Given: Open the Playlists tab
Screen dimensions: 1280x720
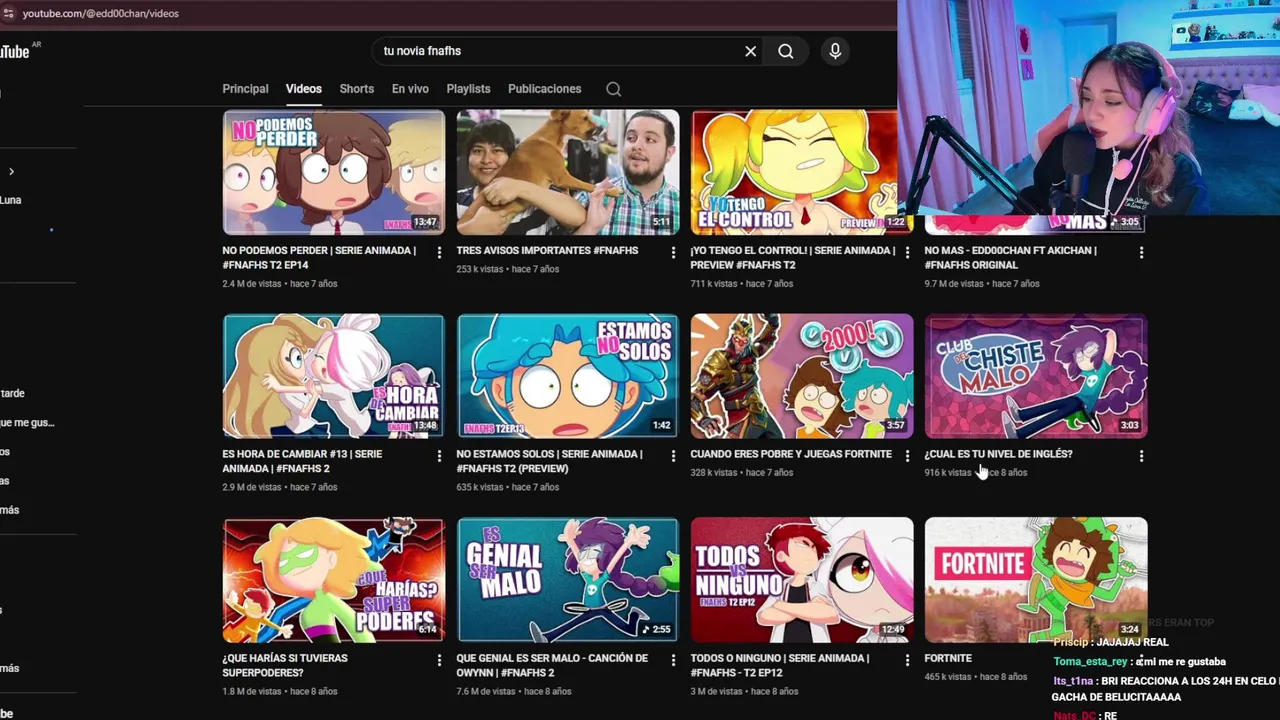Looking at the screenshot, I should (x=468, y=89).
